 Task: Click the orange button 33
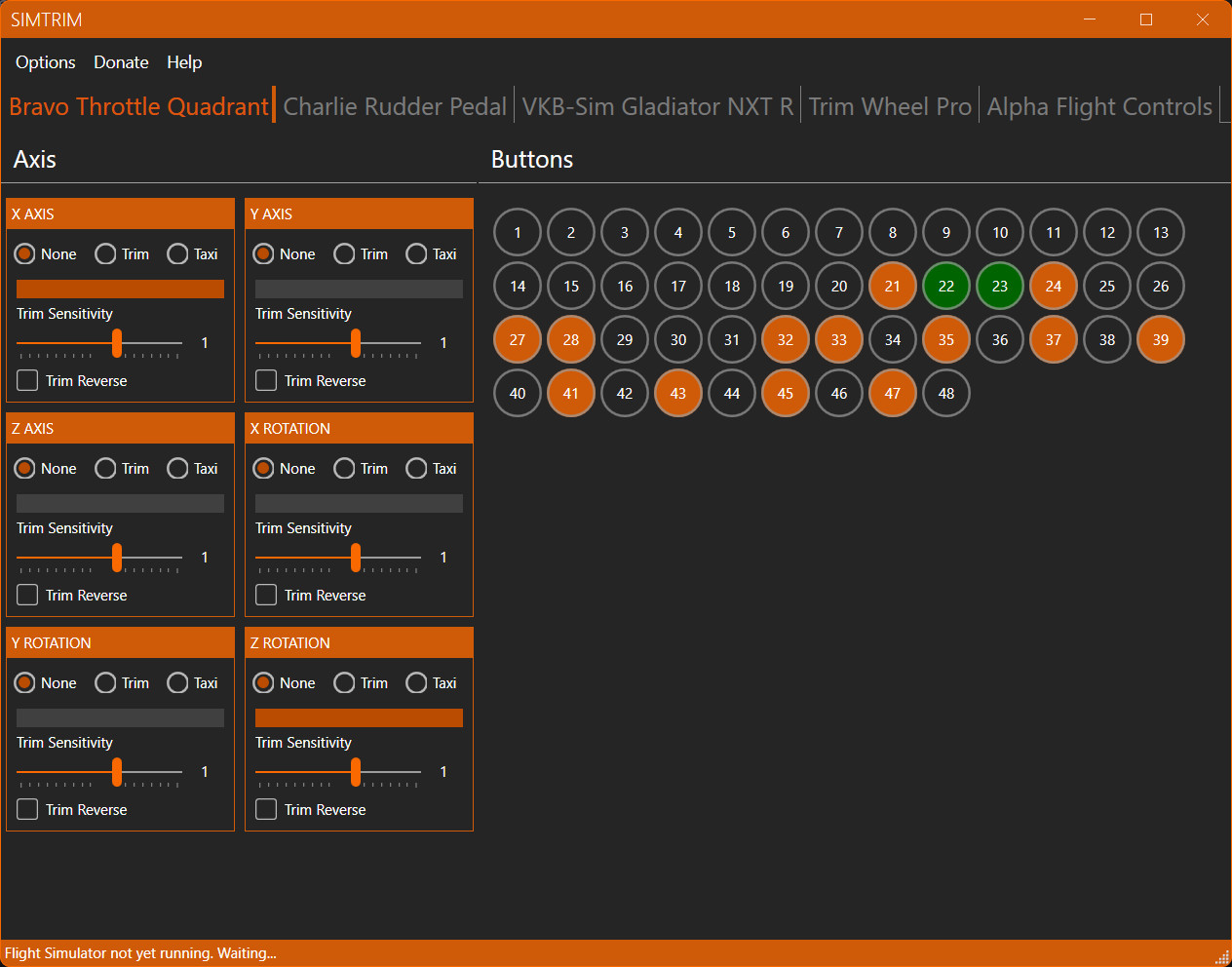pos(839,339)
